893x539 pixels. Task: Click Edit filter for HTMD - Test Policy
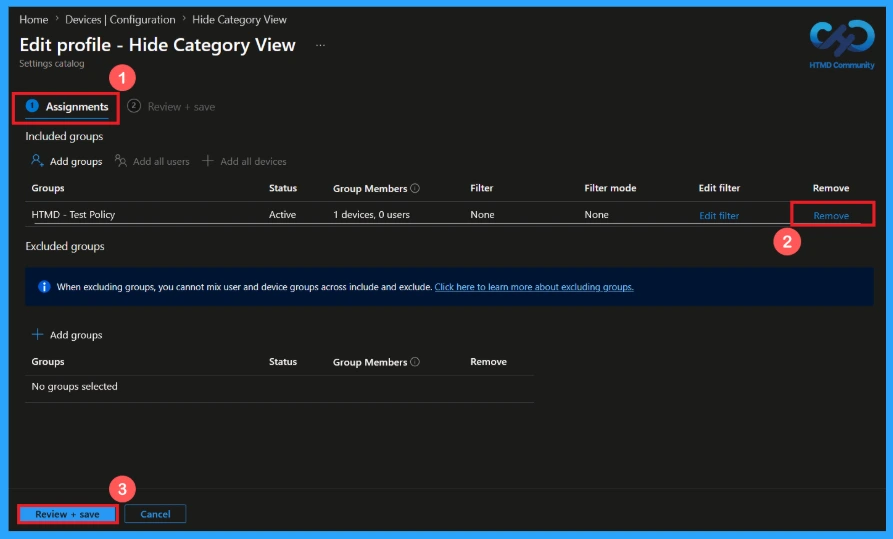719,215
